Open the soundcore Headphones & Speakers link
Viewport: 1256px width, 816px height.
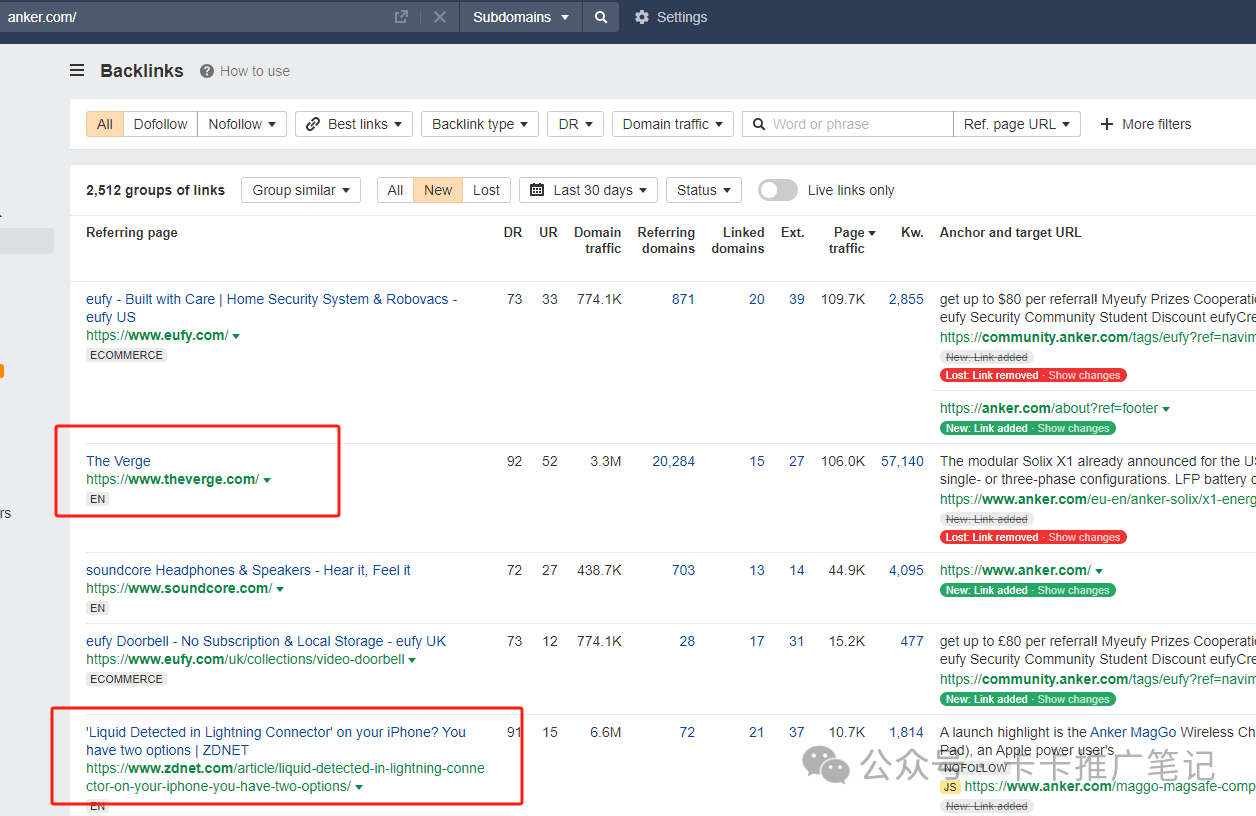point(248,570)
